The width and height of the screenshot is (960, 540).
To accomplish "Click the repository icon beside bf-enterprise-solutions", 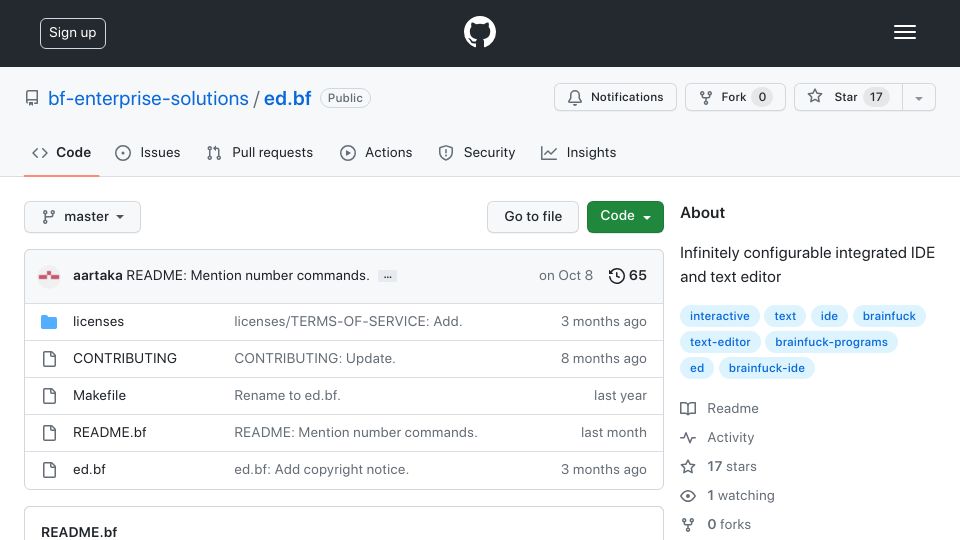I will click(32, 98).
